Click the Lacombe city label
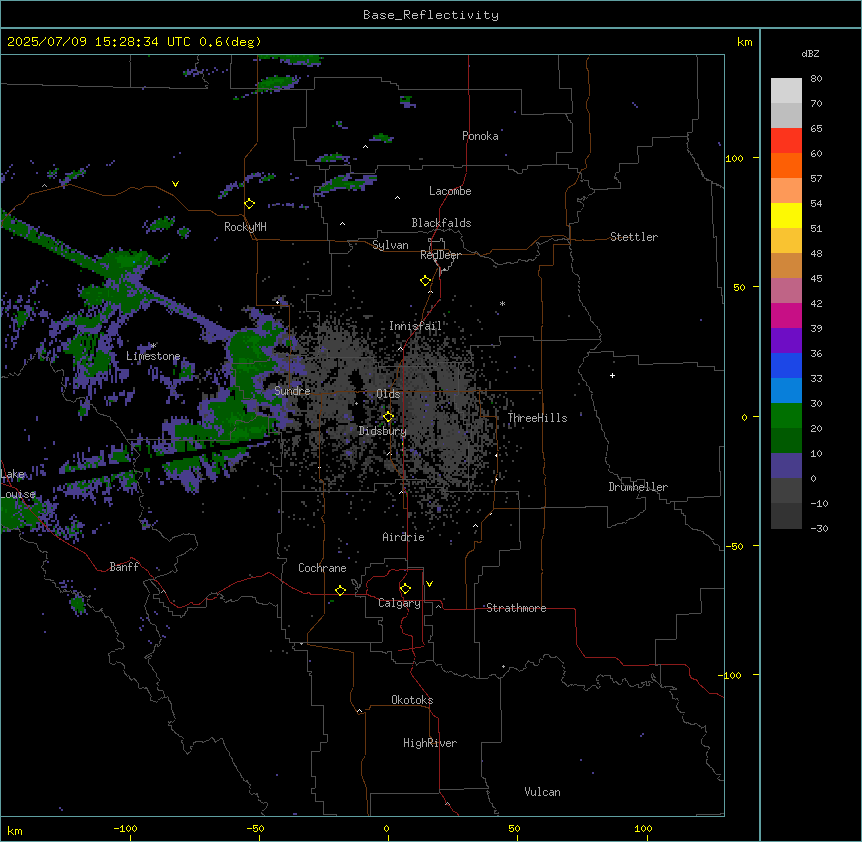Screen dimensions: 862x842 click(450, 191)
